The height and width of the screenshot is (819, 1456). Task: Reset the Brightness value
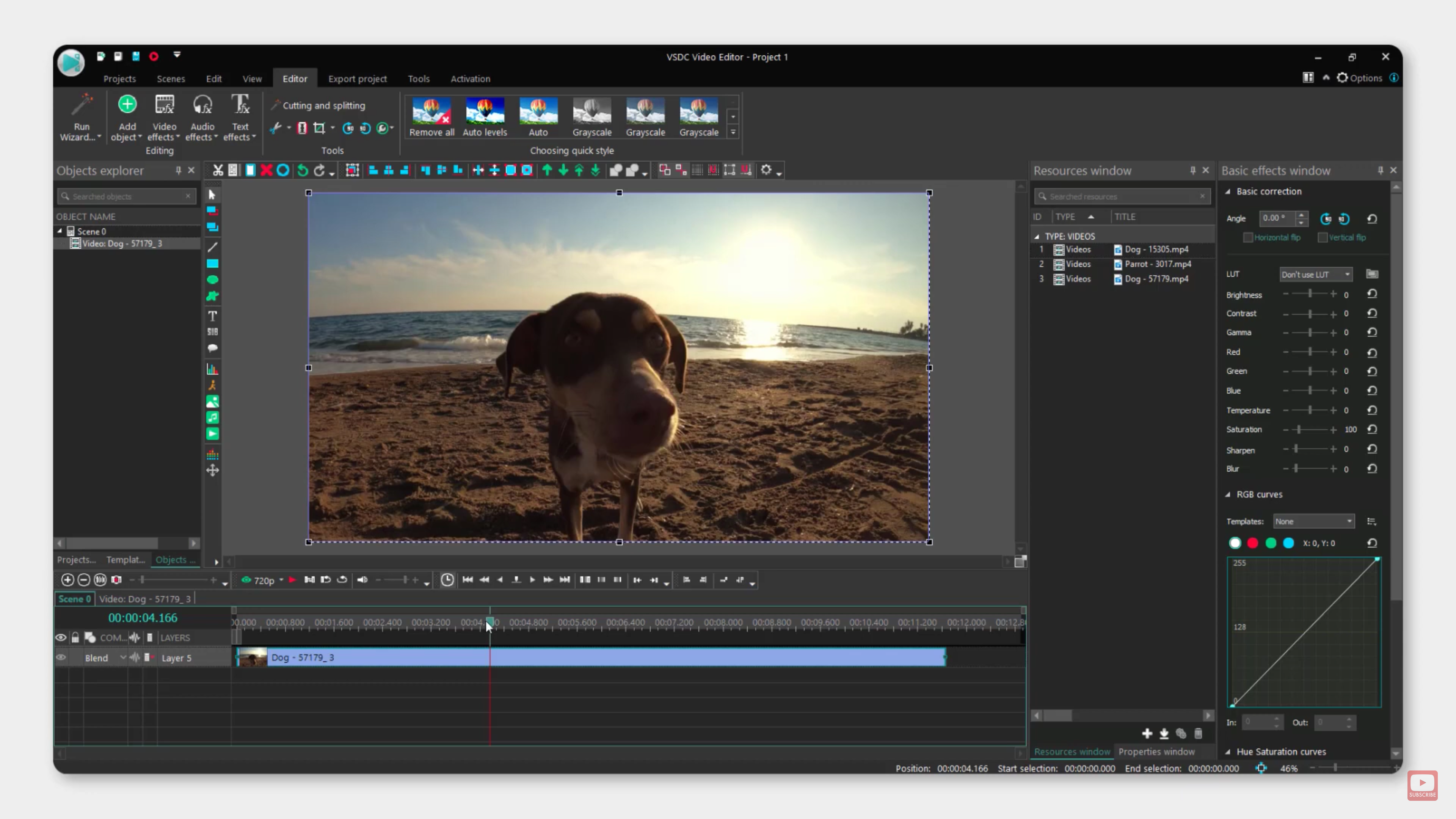[1372, 294]
